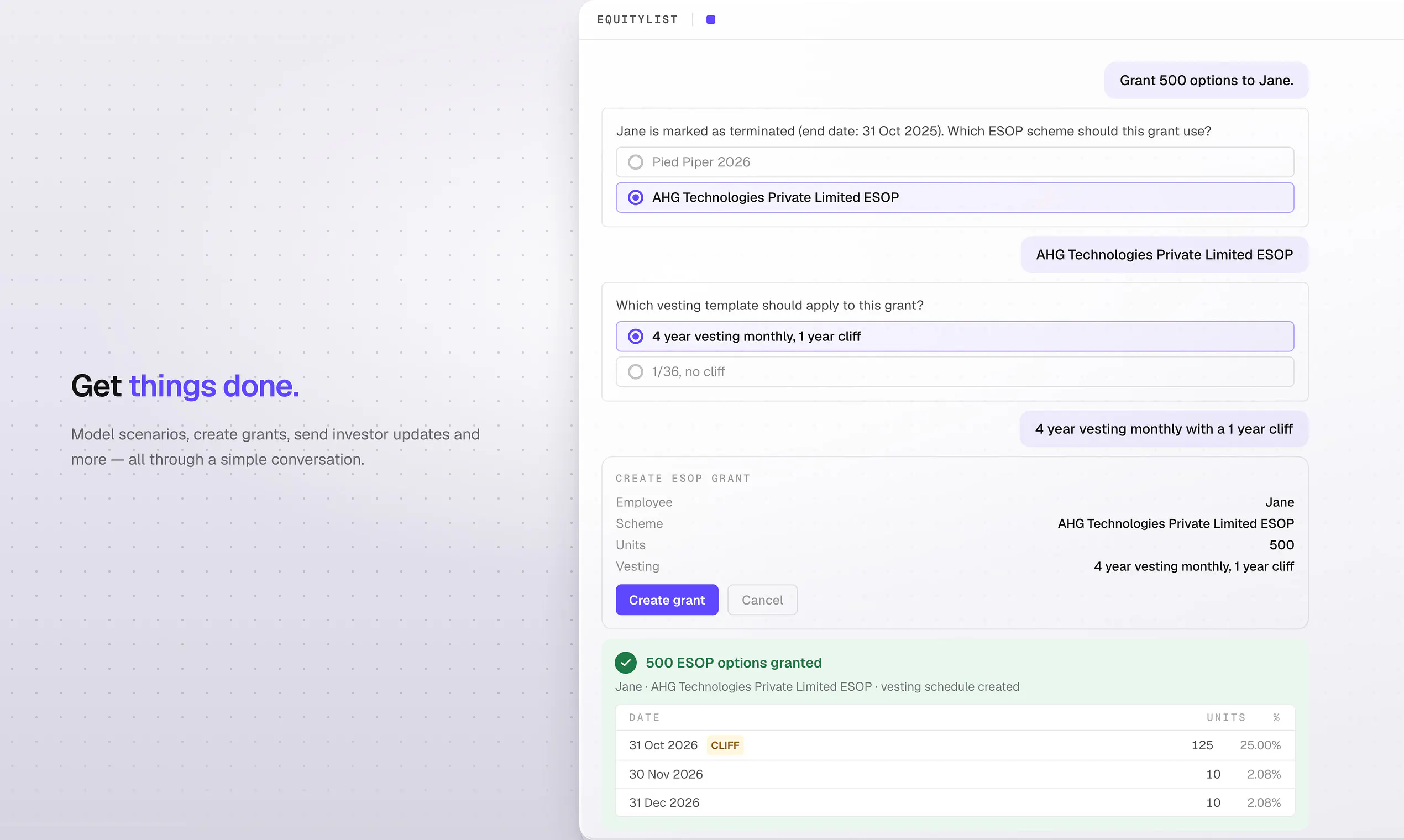Choose 4 year vesting monthly, 1 year cliff
Image resolution: width=1404 pixels, height=840 pixels.
tap(955, 336)
